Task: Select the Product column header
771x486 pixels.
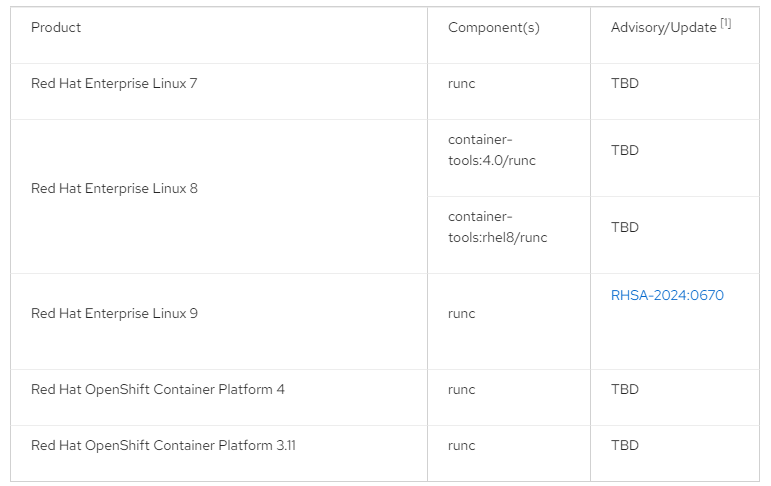Action: click(x=56, y=28)
